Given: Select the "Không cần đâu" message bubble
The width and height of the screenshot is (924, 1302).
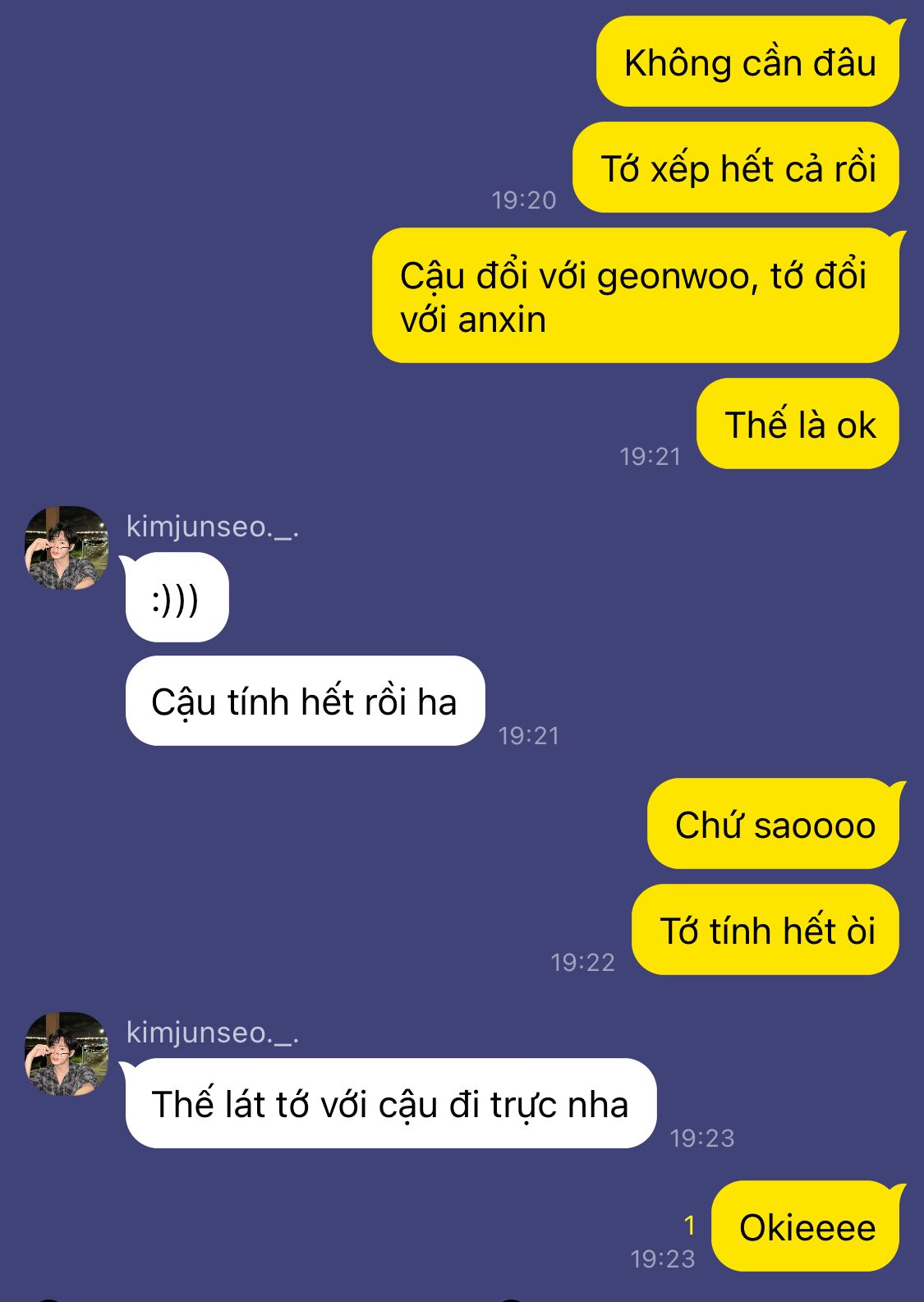Looking at the screenshot, I should [748, 63].
